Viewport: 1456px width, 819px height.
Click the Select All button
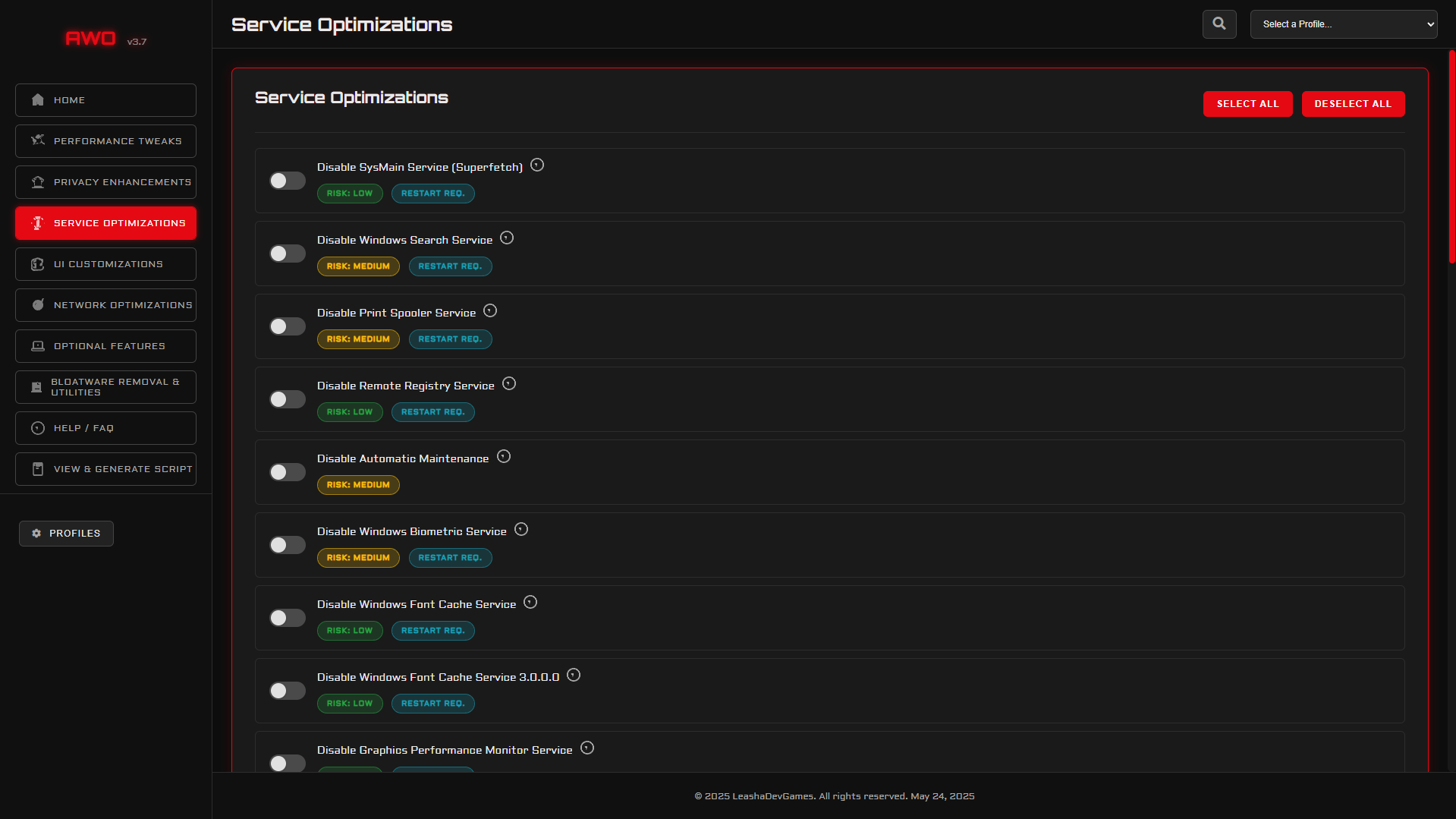pos(1247,104)
